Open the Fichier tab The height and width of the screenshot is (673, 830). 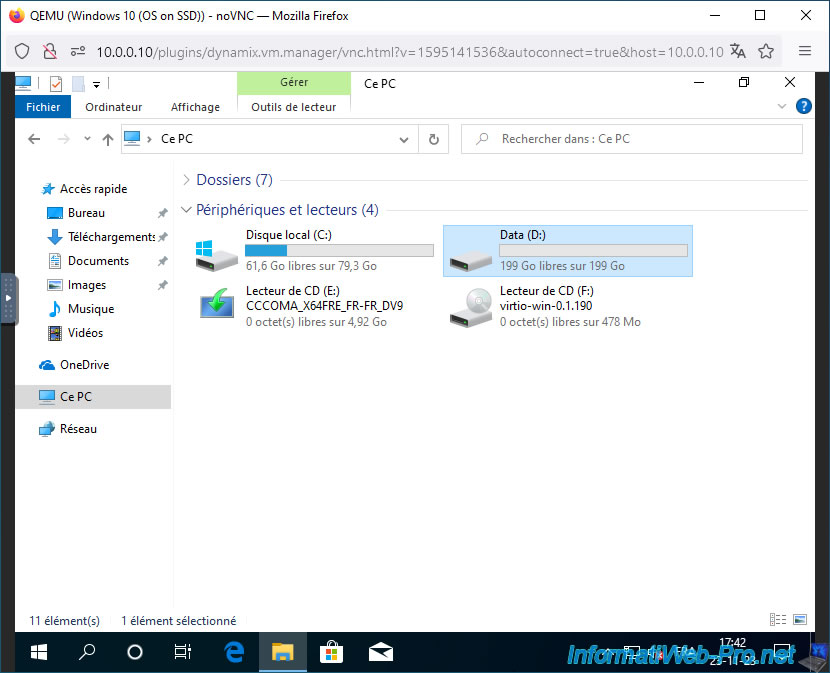pyautogui.click(x=43, y=107)
